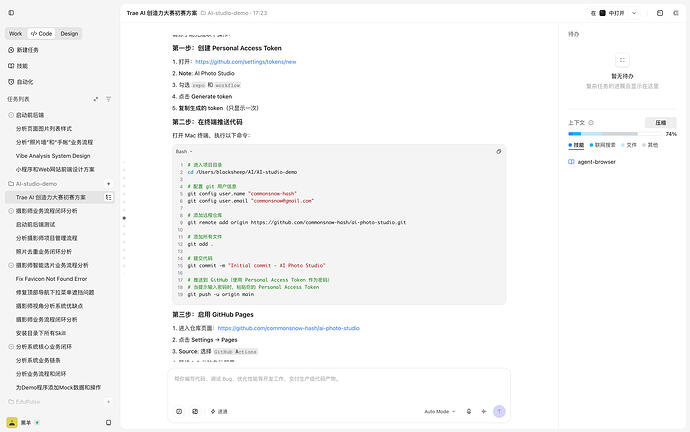
Task: Click the dark conversation outline marker dot
Action: tap(124, 218)
